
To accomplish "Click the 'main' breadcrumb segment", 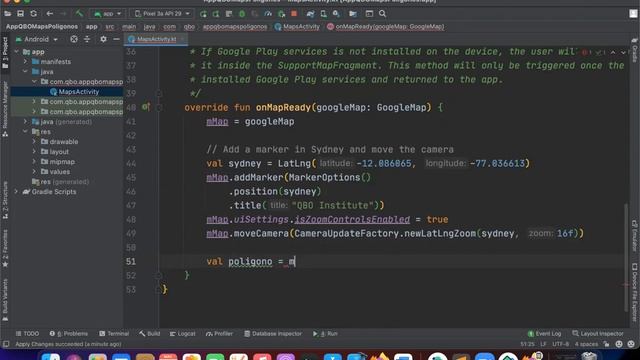I will pyautogui.click(x=129, y=27).
